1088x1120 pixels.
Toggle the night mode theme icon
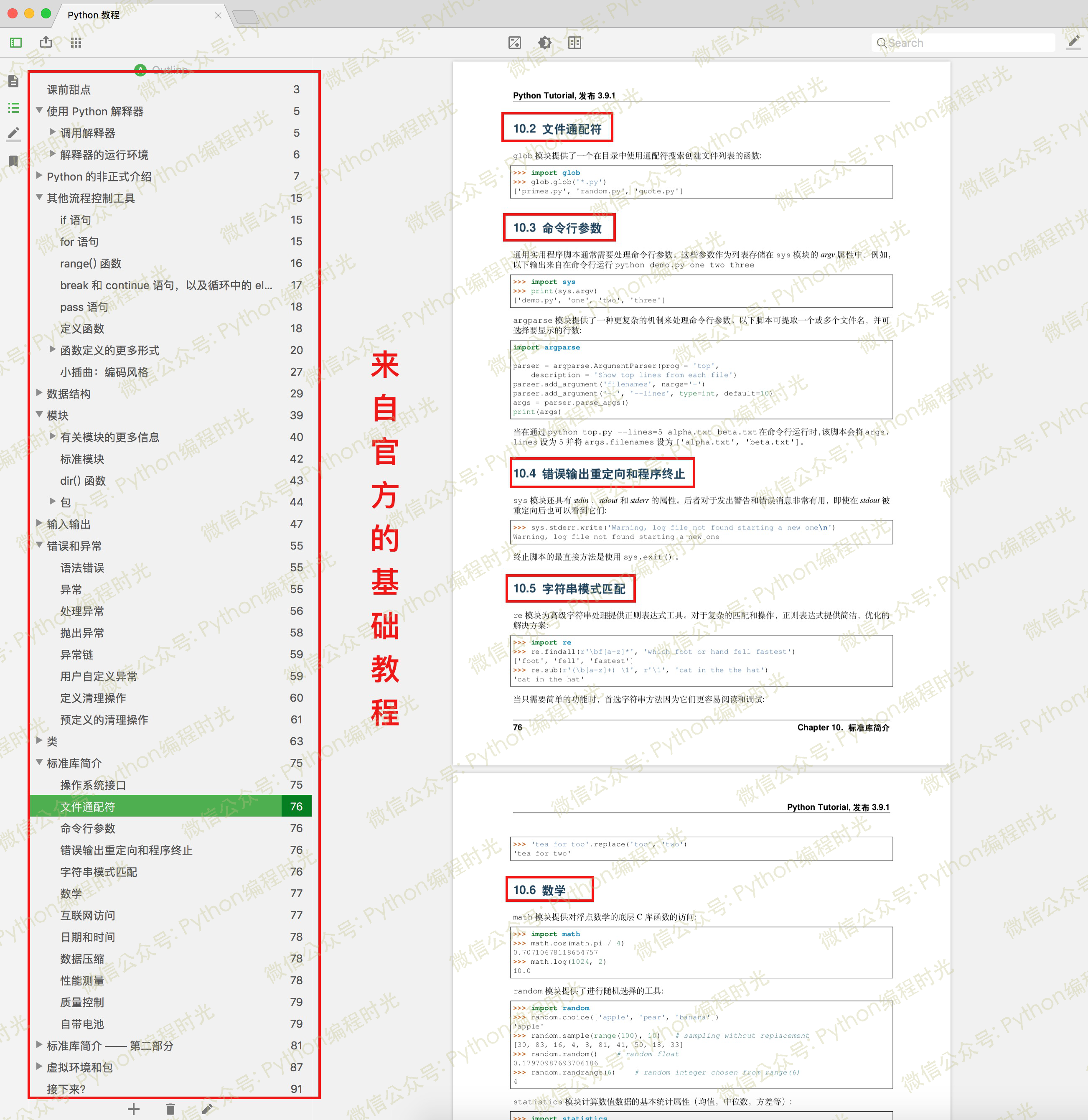coord(544,43)
